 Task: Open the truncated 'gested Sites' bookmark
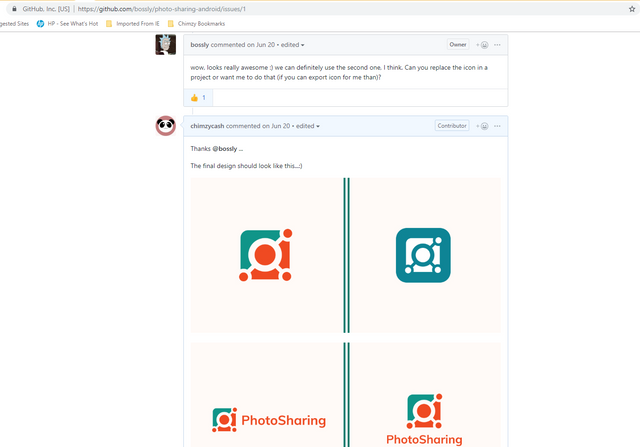pos(14,24)
